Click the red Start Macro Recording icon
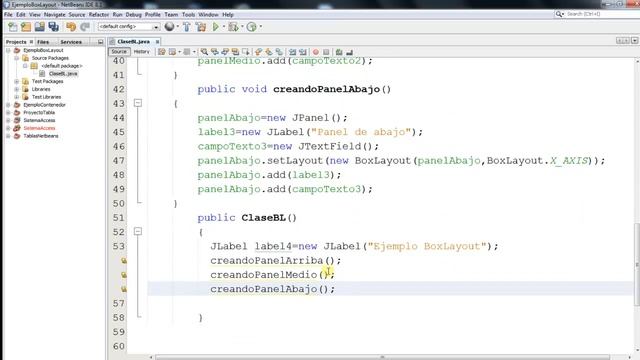Viewport: 640px width, 360px height. pyautogui.click(x=316, y=52)
